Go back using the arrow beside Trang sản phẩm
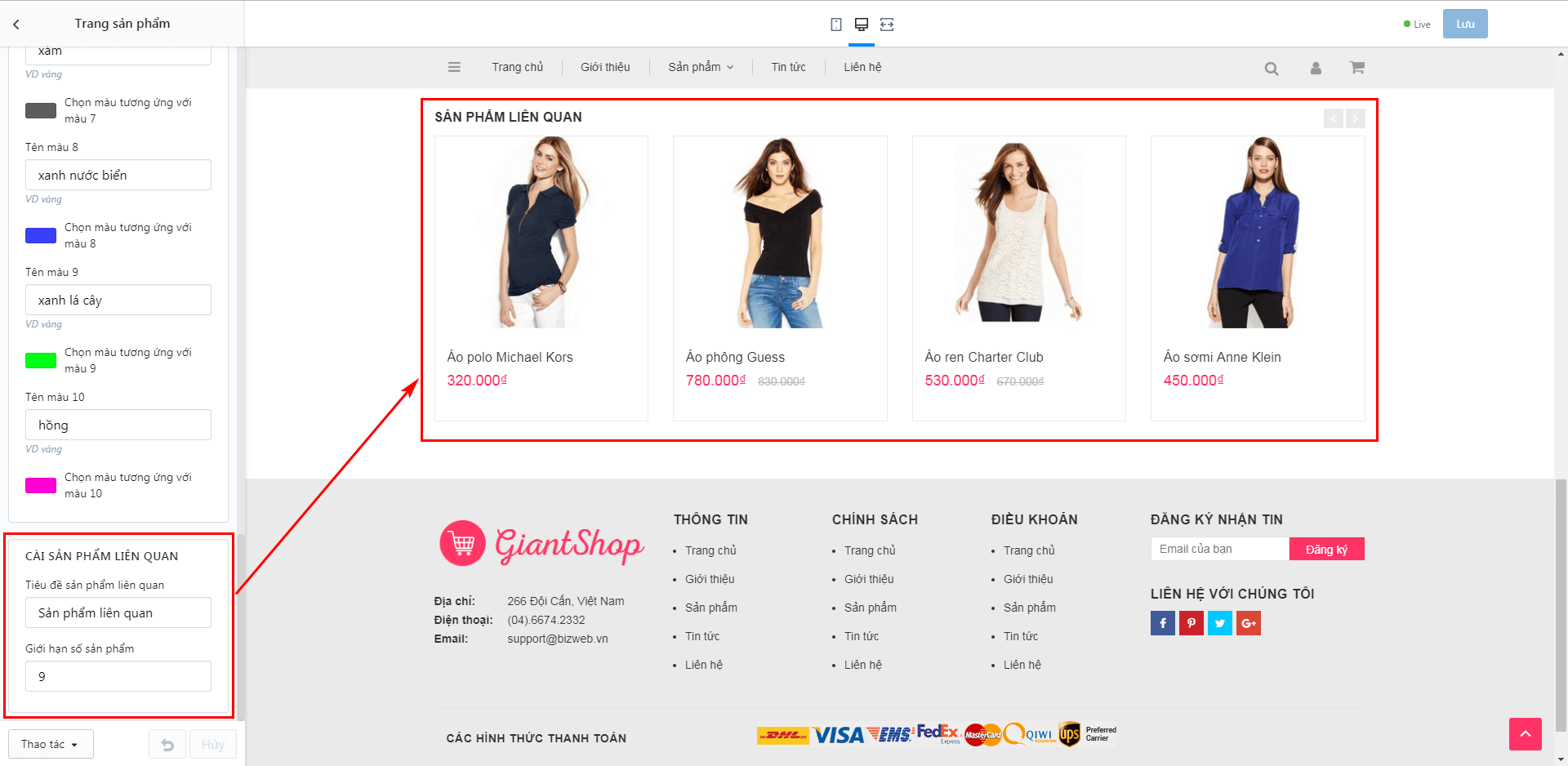Viewport: 1568px width, 766px height. 16,24
